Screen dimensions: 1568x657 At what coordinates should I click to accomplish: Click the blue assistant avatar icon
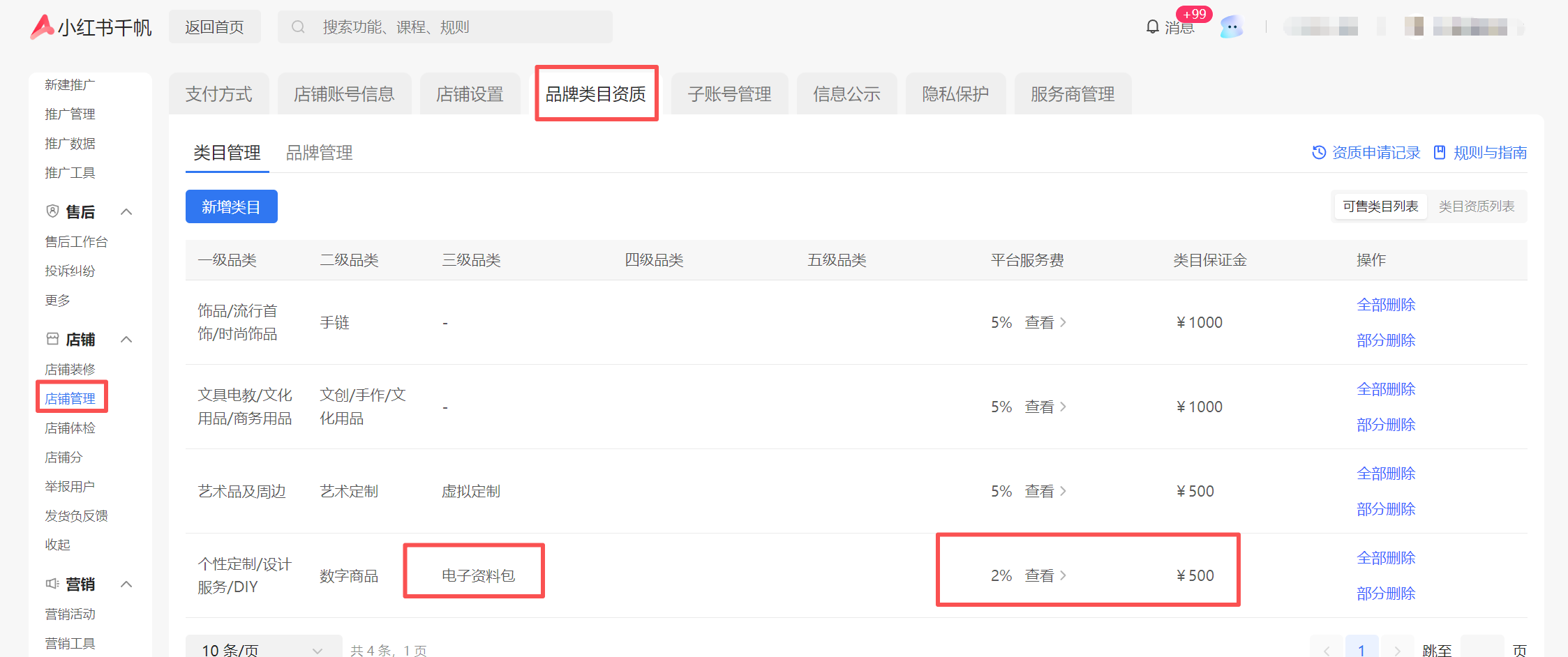[x=1232, y=27]
